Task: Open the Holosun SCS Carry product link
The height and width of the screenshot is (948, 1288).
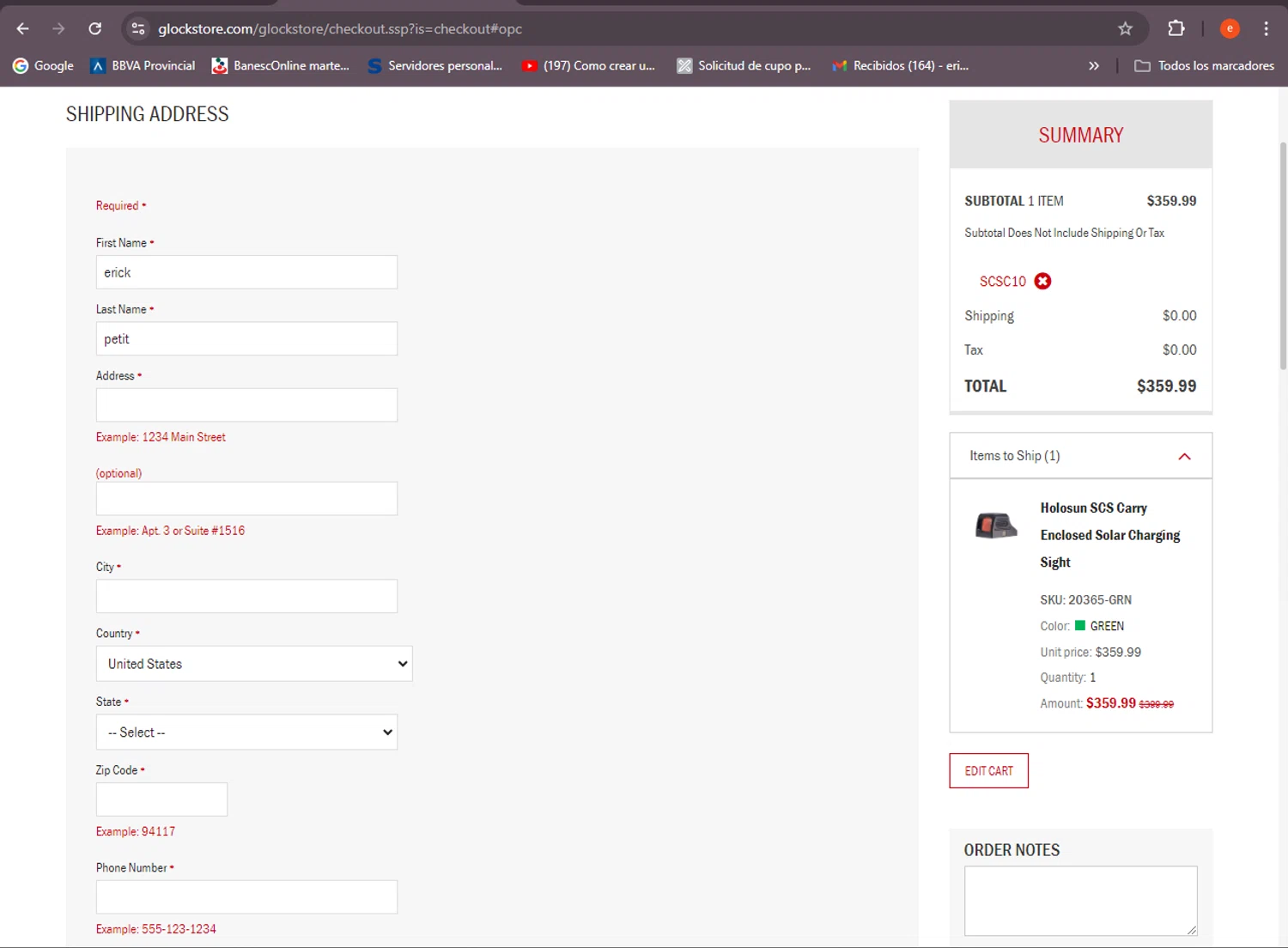Action: pos(1110,535)
